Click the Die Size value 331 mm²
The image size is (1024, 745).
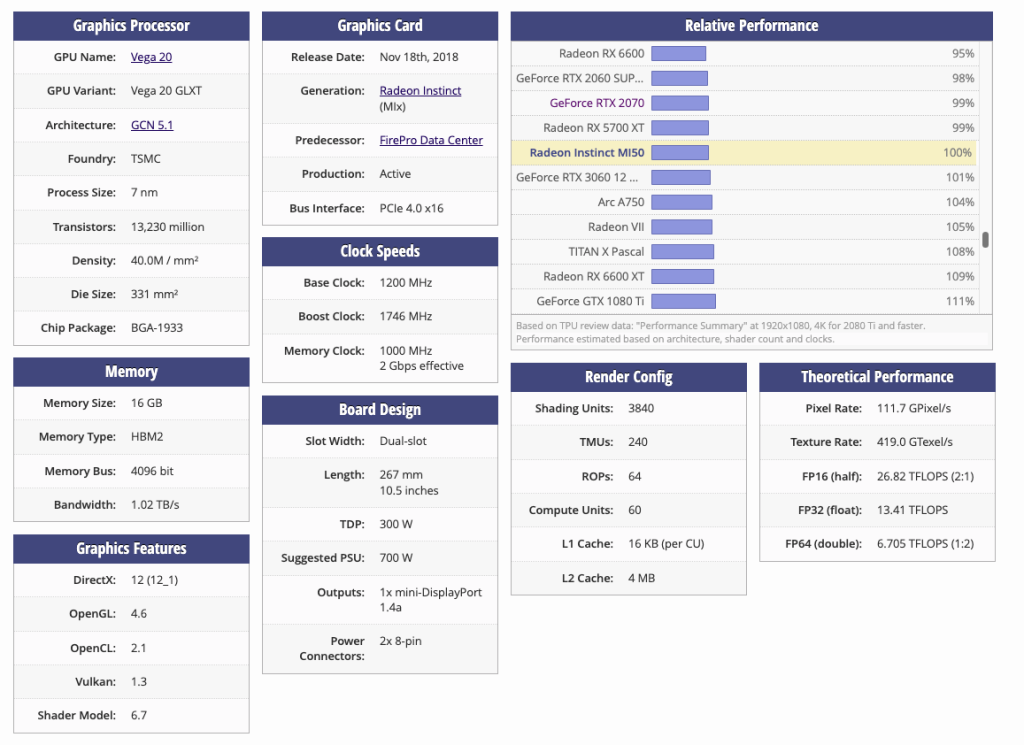[155, 294]
